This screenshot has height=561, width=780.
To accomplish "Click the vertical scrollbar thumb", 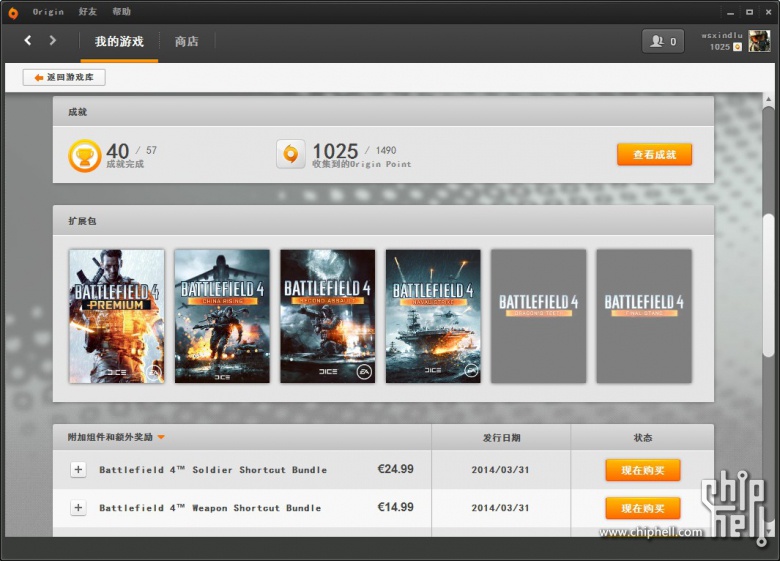I will [x=769, y=284].
